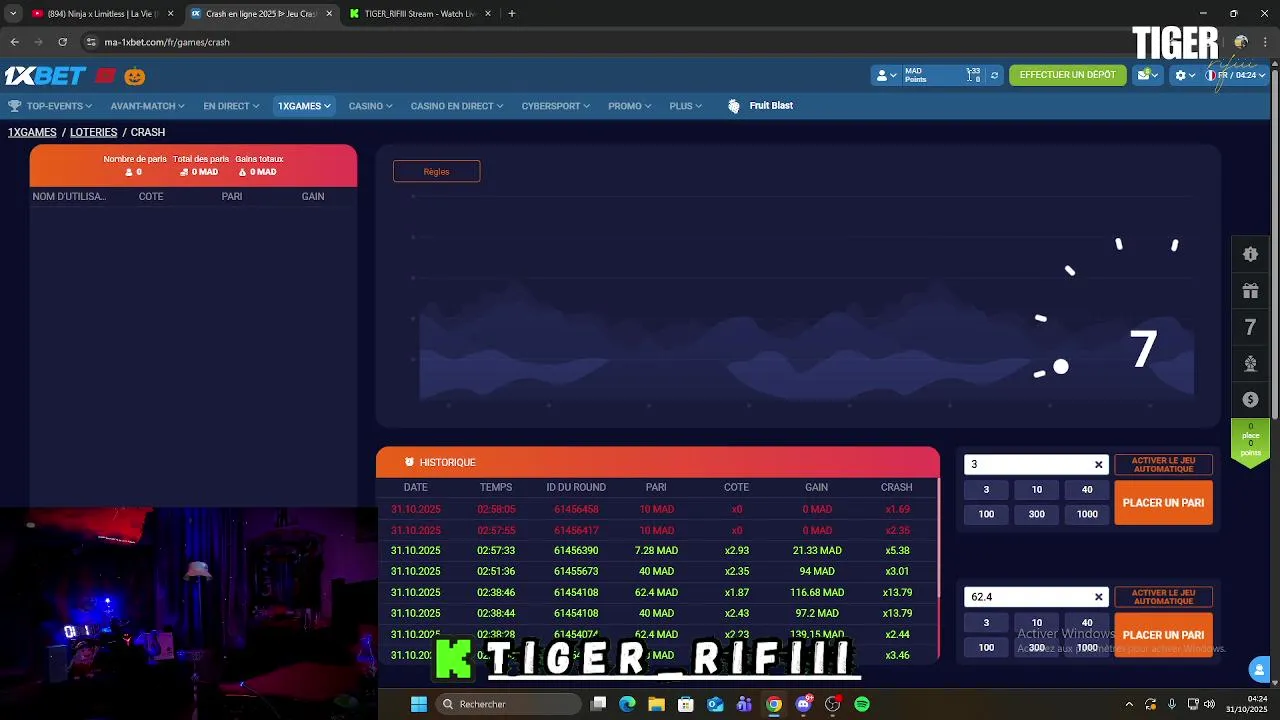Click the HISTORIQUE panel header
This screenshot has width=1280, height=720.
pos(658,462)
